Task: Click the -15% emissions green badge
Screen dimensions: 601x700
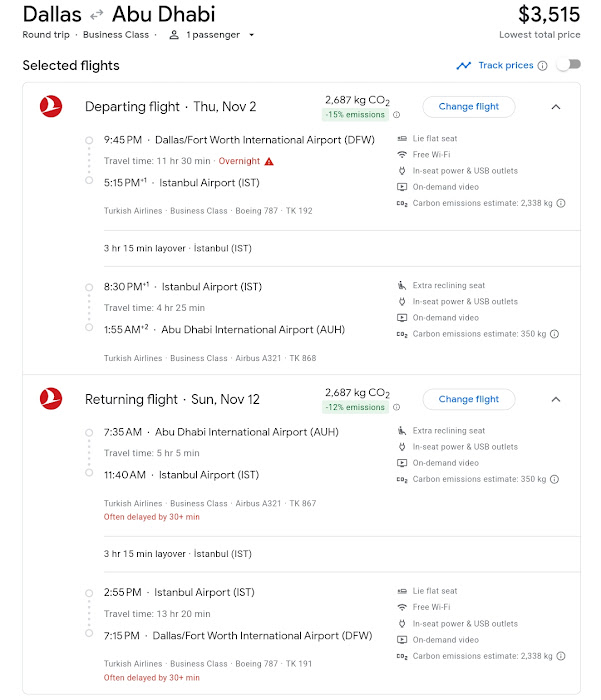Action: point(355,115)
